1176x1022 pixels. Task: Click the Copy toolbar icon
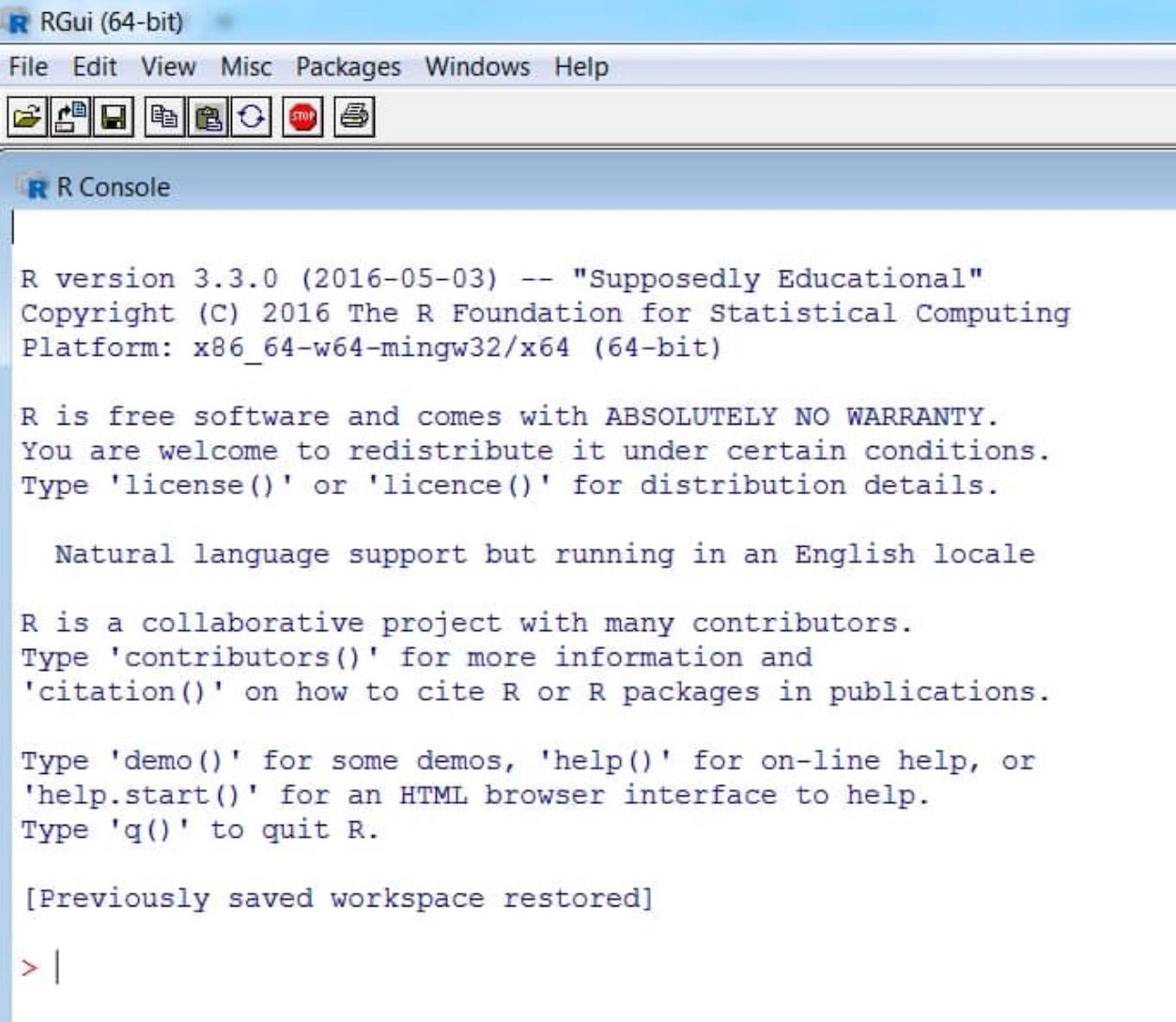164,117
